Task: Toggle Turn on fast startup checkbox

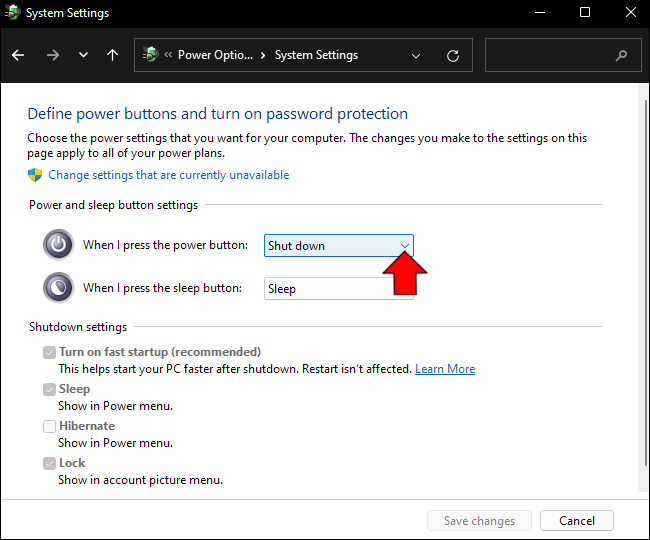Action: point(50,352)
